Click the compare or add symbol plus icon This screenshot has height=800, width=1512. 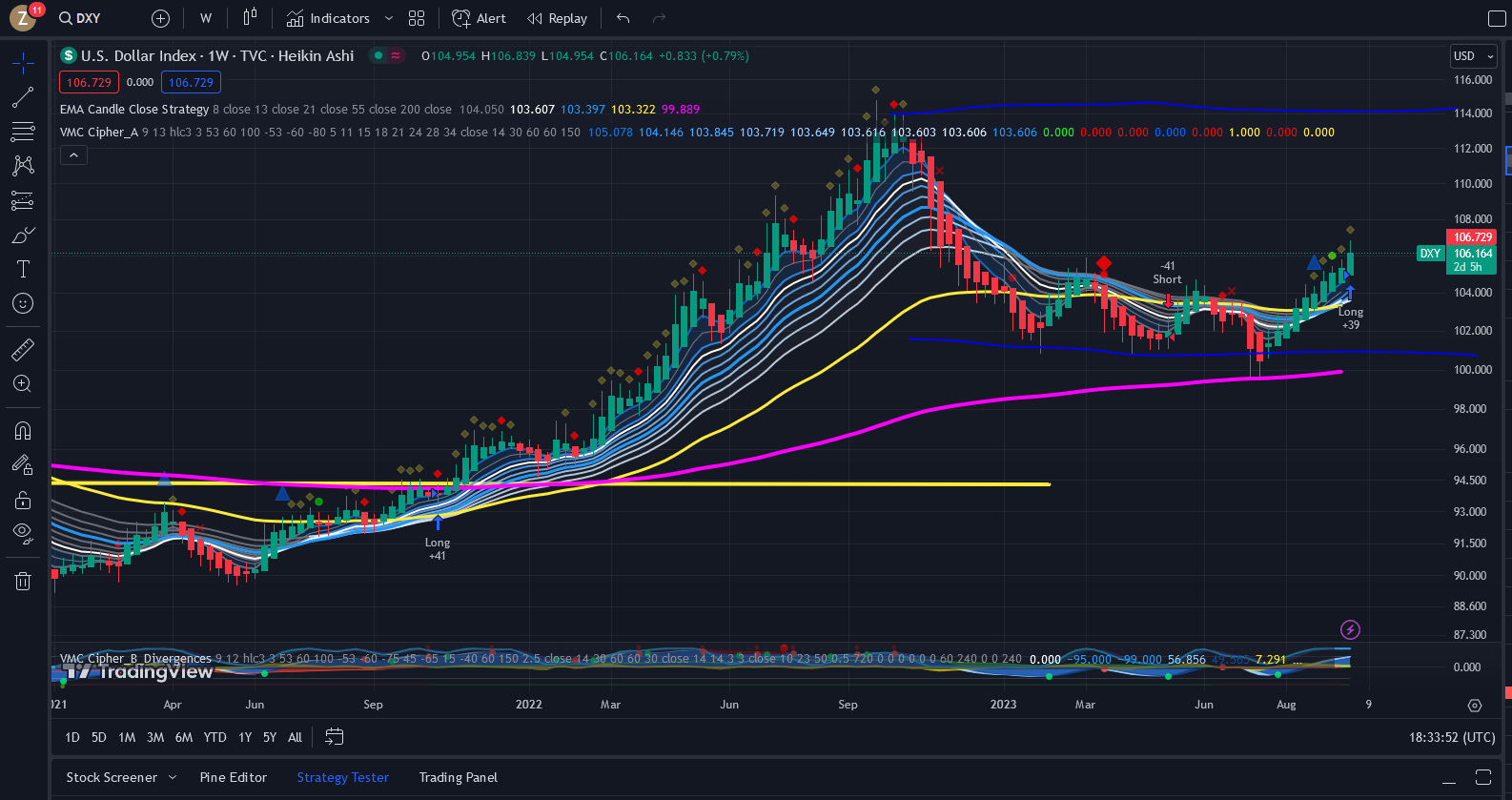tap(160, 18)
